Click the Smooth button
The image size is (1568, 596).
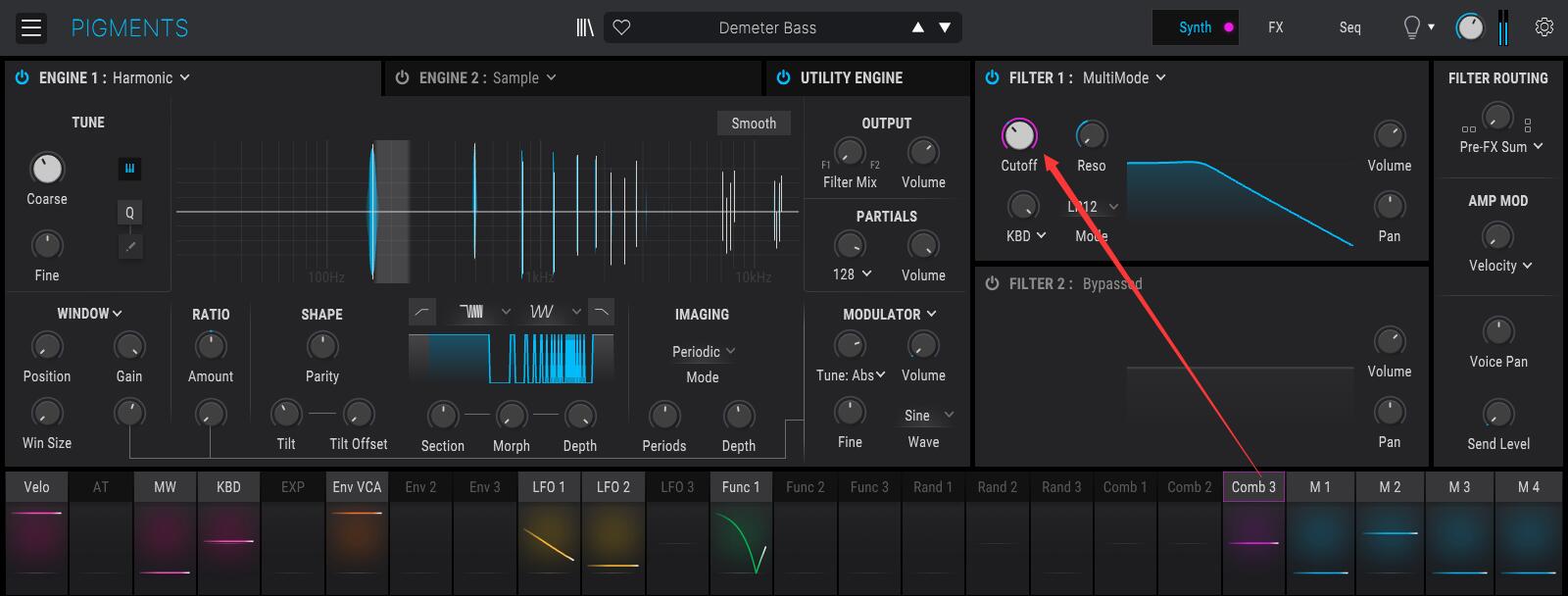coord(754,124)
